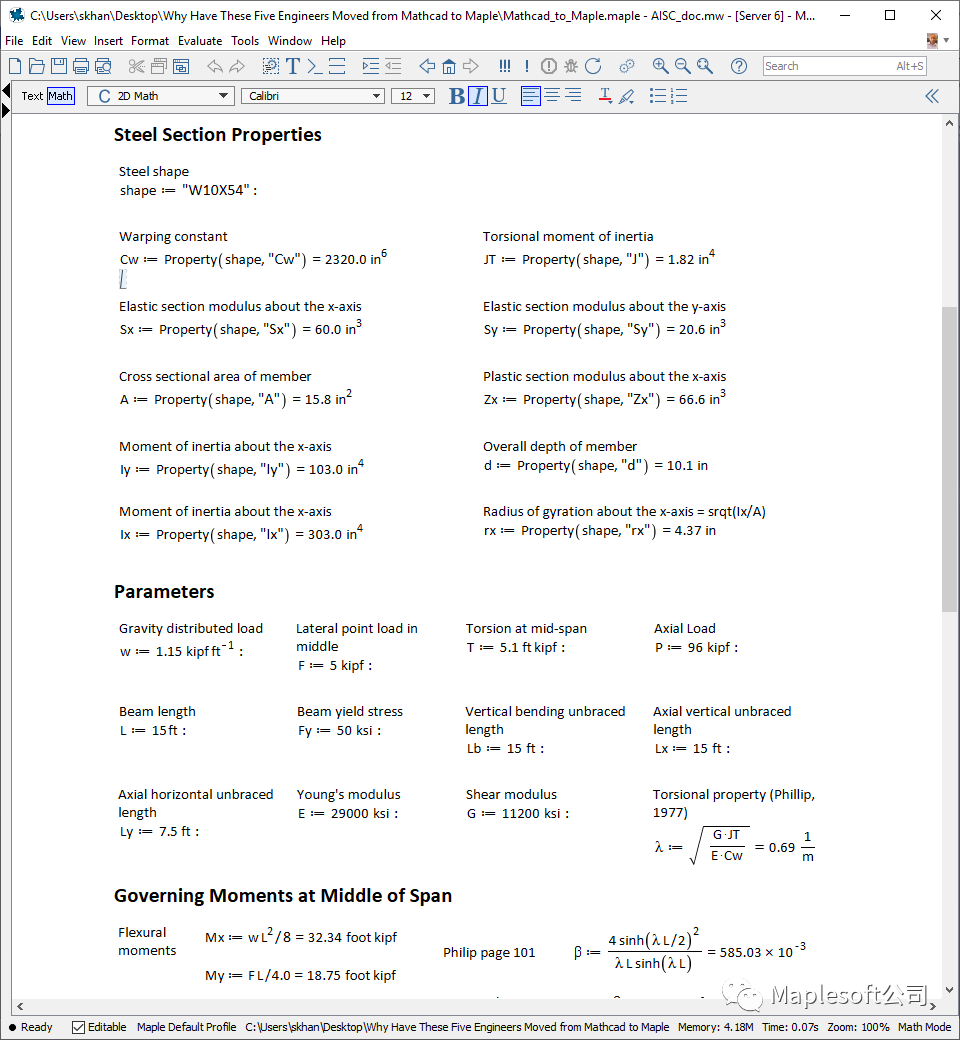Image resolution: width=960 pixels, height=1040 pixels.
Task: Open the Tools menu
Action: click(x=245, y=40)
